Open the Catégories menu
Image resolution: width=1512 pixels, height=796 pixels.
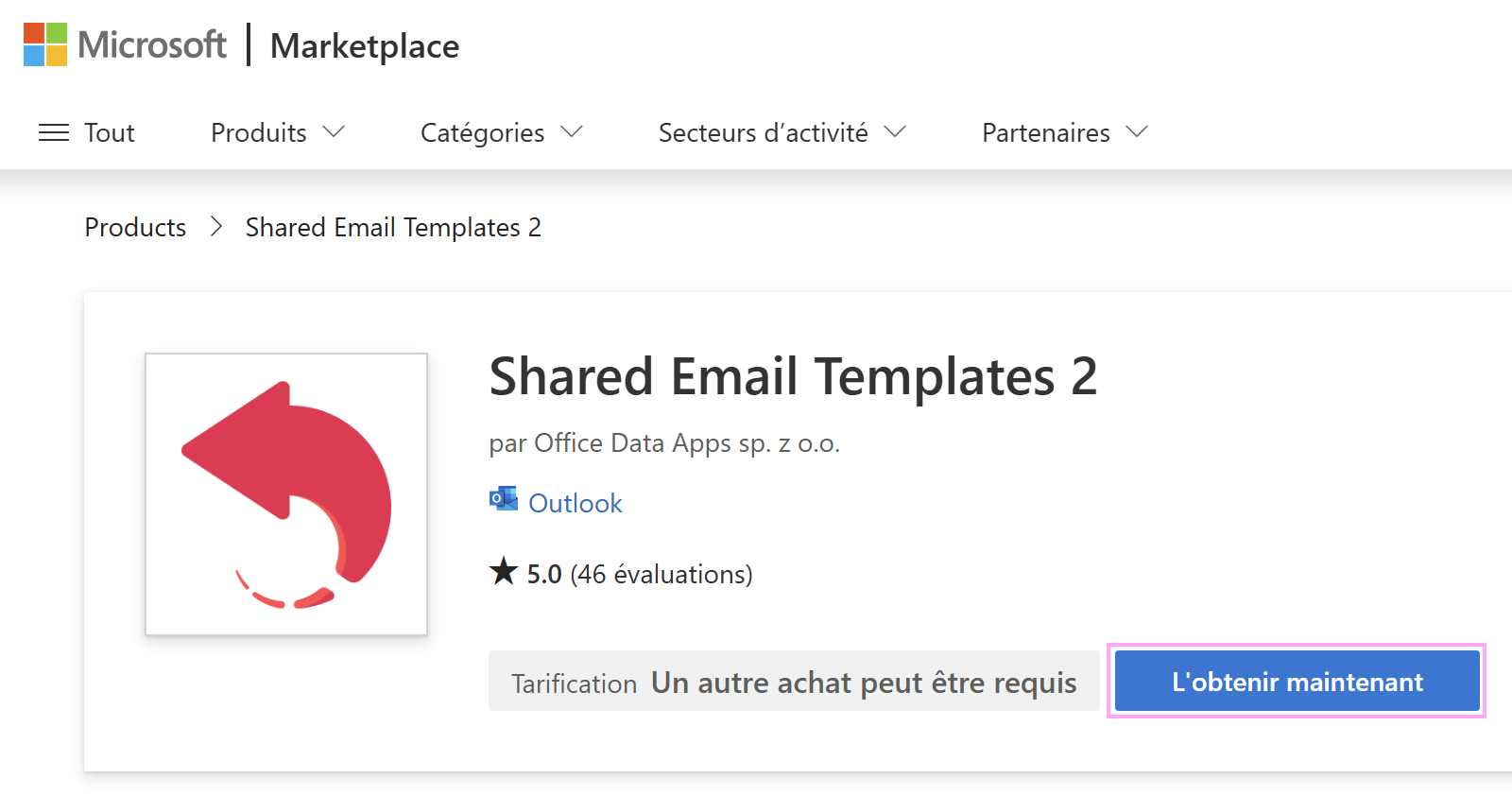pos(482,132)
